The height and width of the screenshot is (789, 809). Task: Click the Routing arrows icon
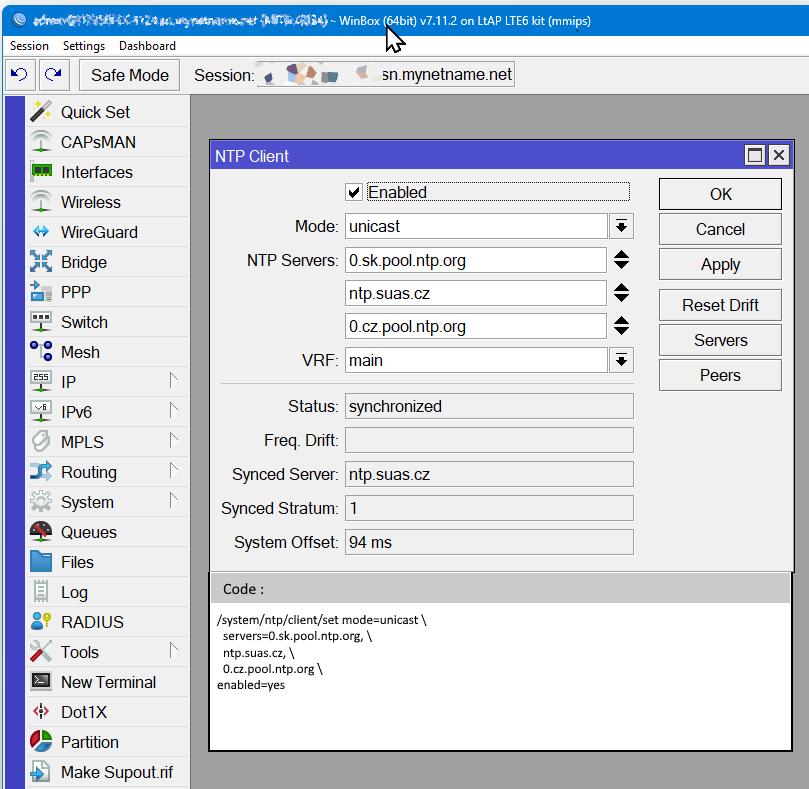[x=41, y=471]
